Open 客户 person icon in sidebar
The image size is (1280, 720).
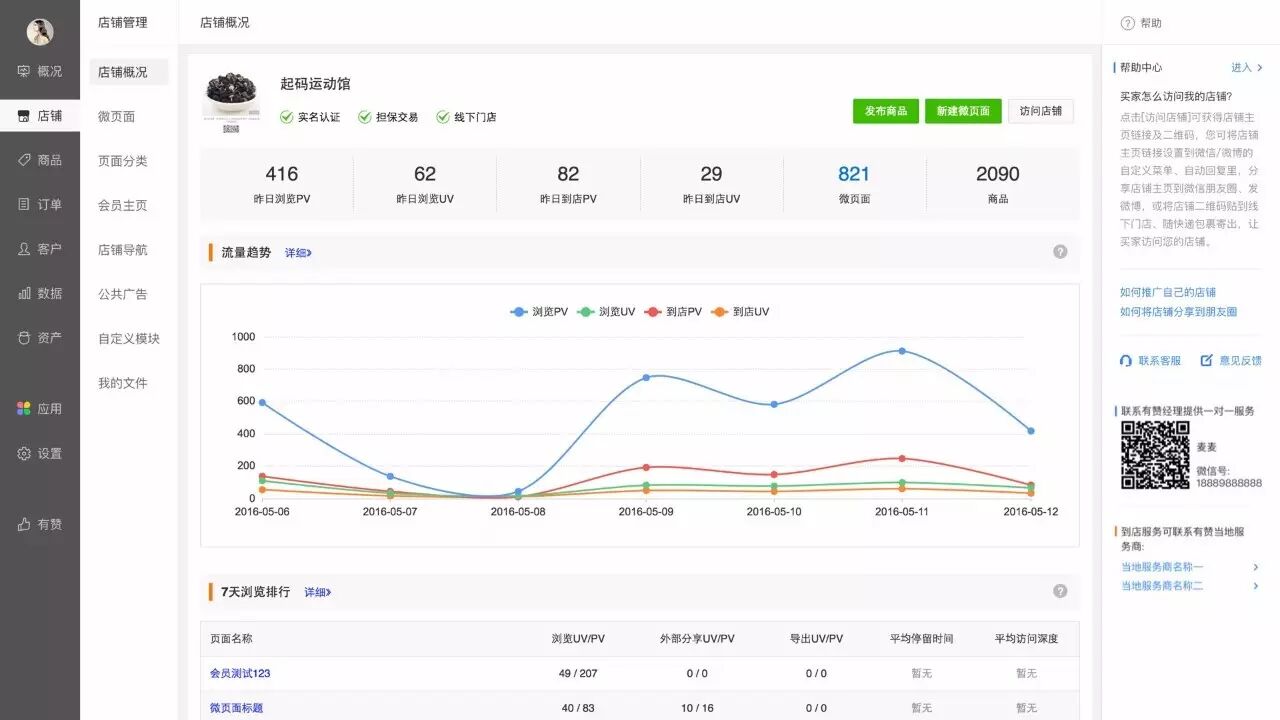pos(24,249)
